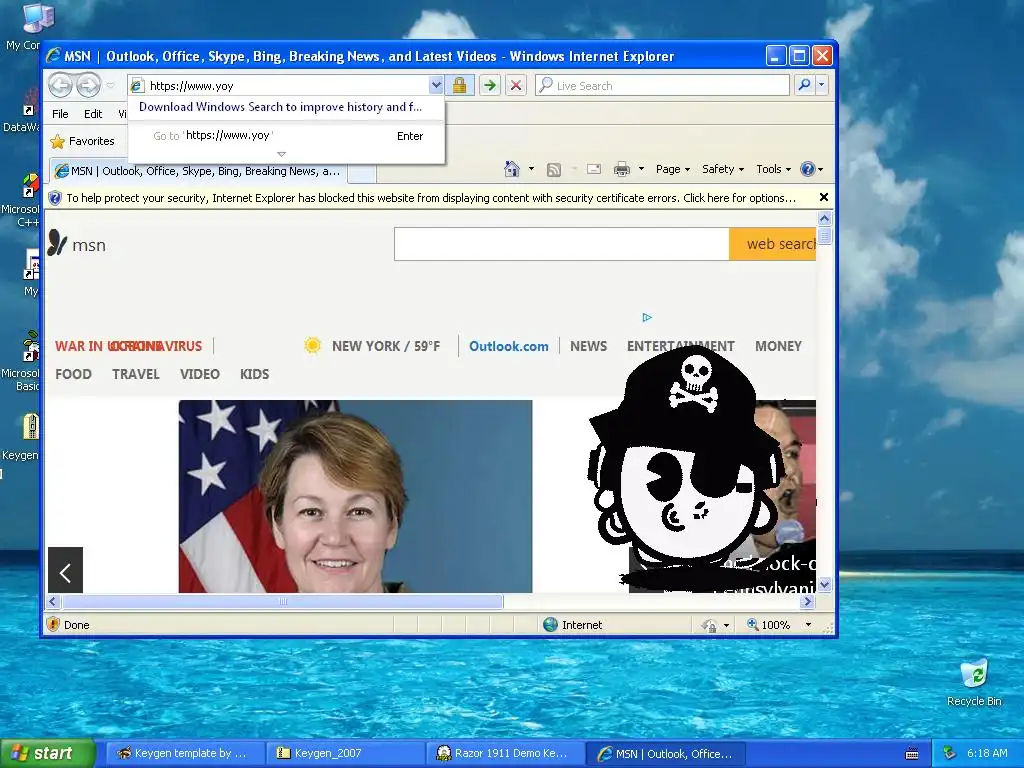Open the NEWS navigation link
This screenshot has width=1024, height=768.
(588, 346)
